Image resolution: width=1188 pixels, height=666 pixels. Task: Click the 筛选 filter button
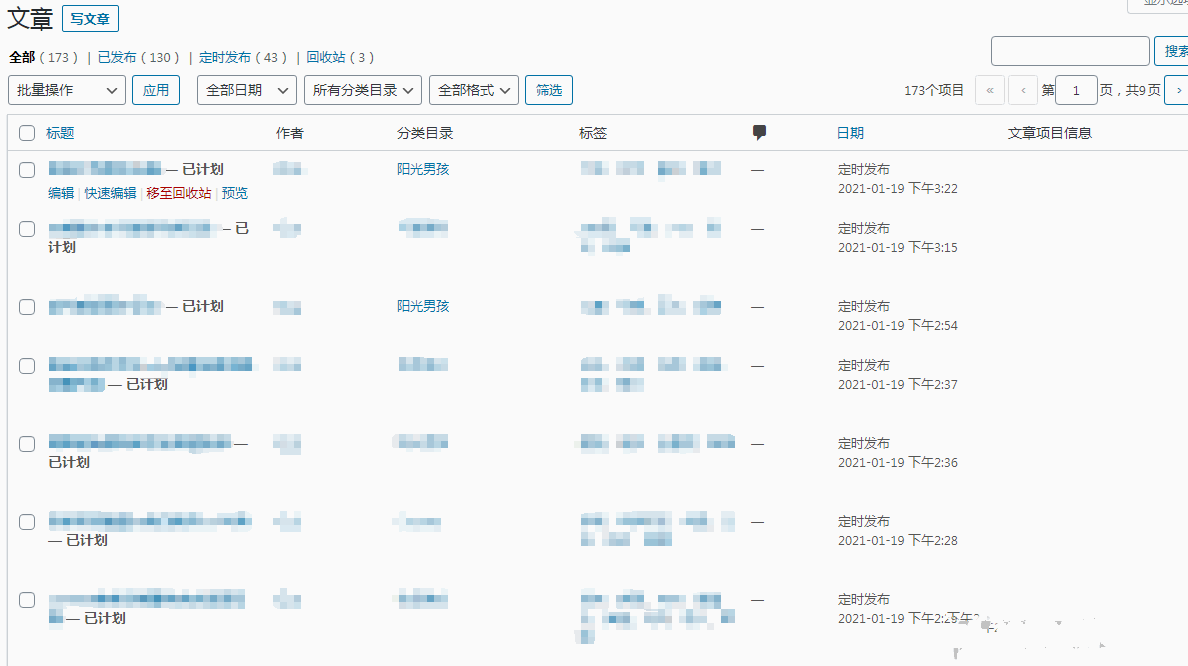pos(549,90)
